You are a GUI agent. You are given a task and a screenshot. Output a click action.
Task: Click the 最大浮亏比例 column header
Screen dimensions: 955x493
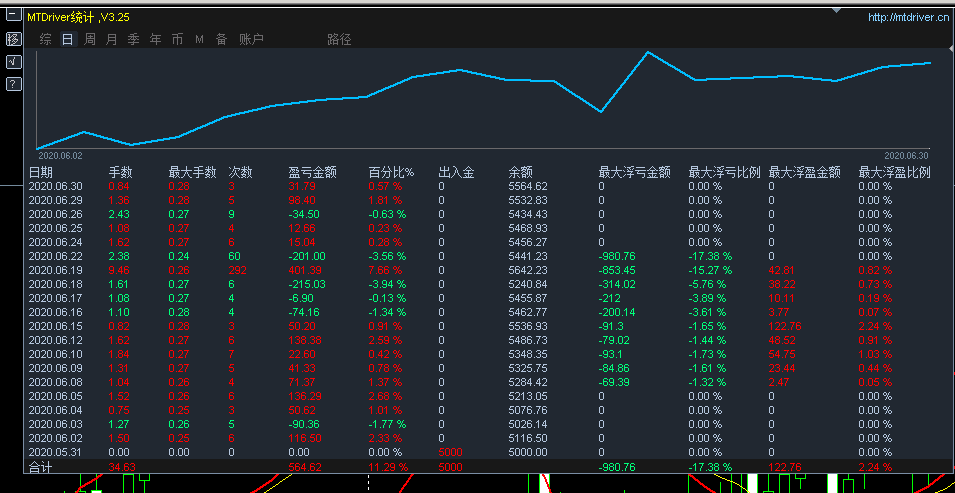click(725, 172)
